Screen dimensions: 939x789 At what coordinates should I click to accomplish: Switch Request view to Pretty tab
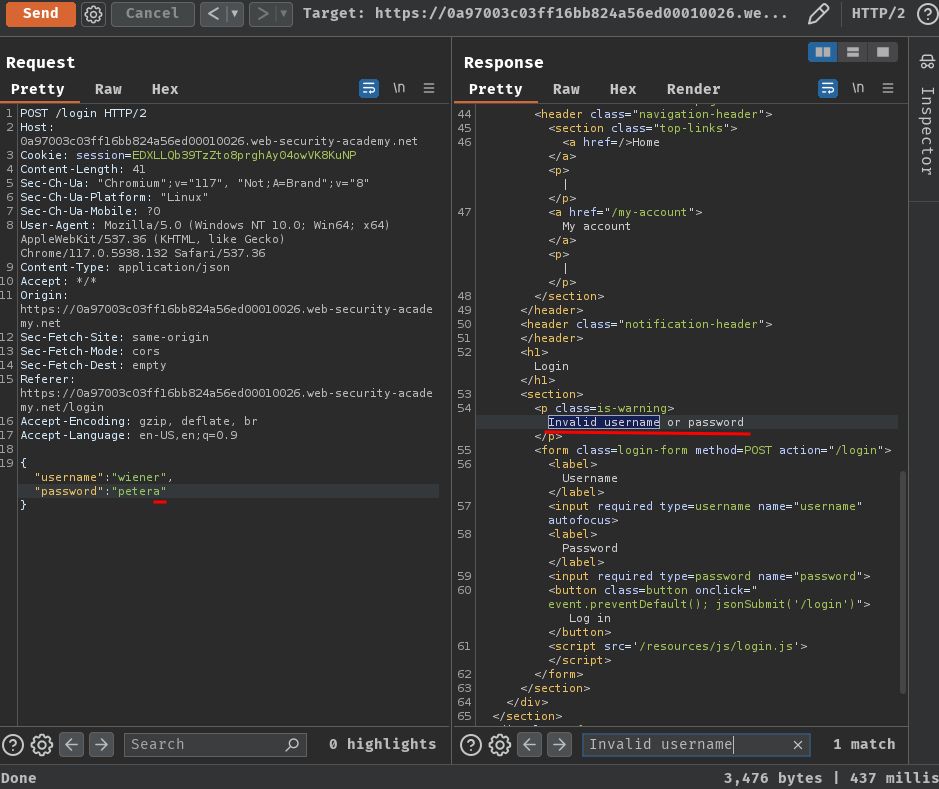38,89
